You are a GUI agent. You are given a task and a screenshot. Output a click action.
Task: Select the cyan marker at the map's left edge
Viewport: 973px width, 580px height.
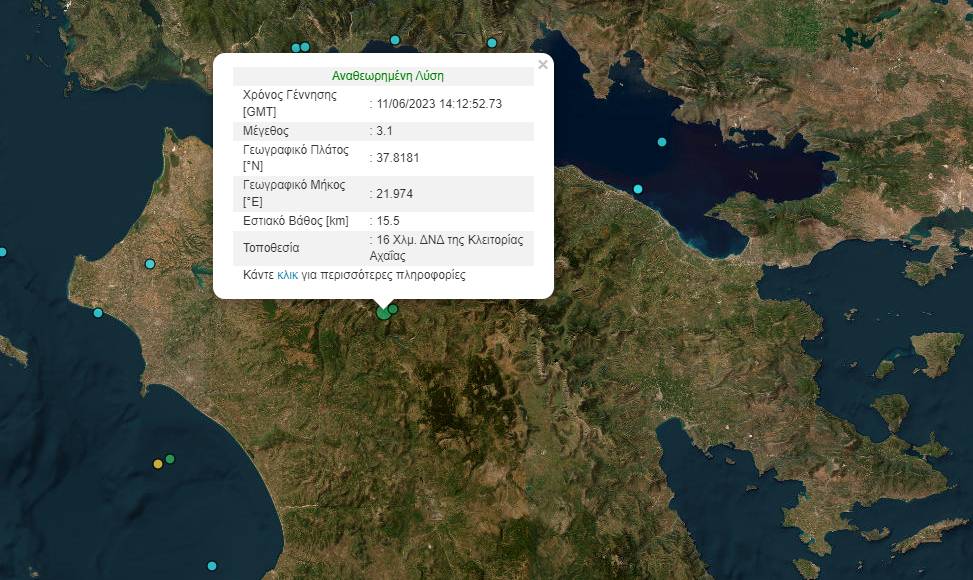3,252
